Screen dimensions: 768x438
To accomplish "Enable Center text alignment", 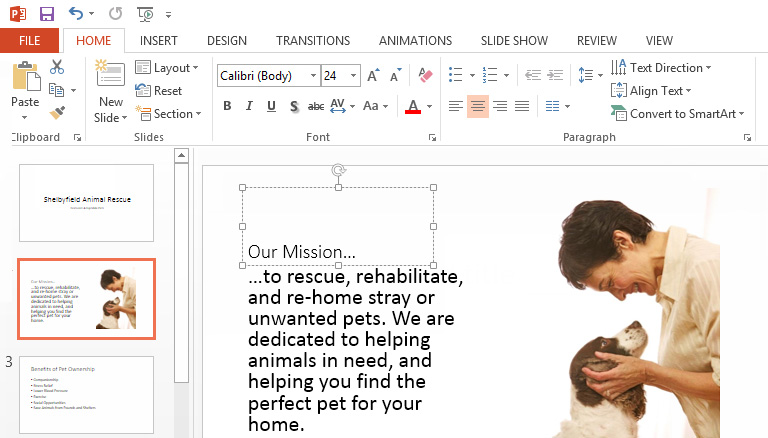I will [478, 106].
